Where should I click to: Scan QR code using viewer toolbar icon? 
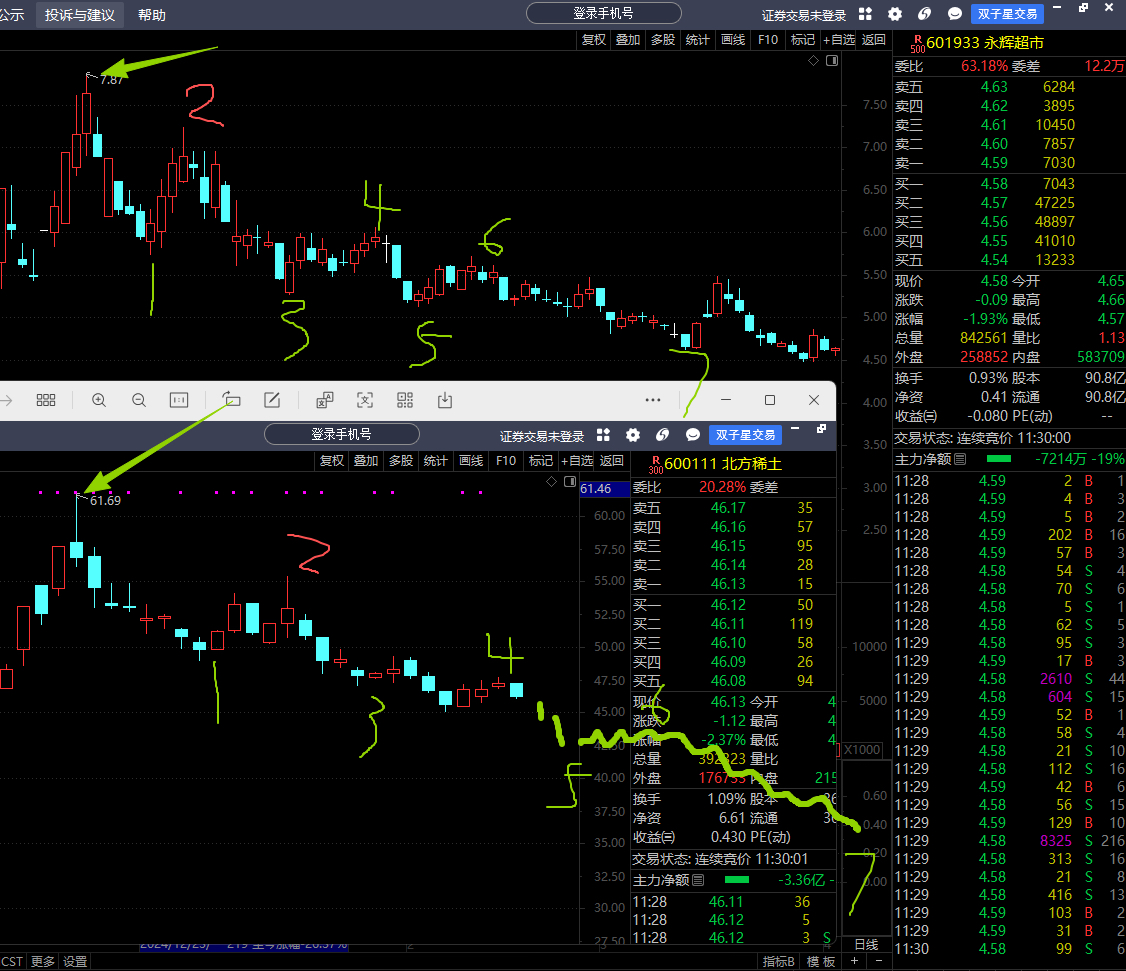[405, 400]
